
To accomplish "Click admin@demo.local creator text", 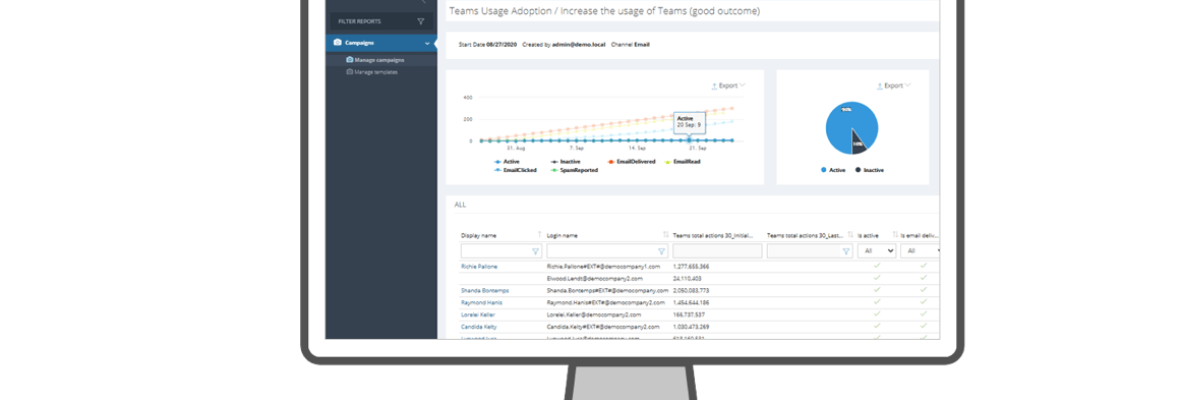I will [x=579, y=44].
